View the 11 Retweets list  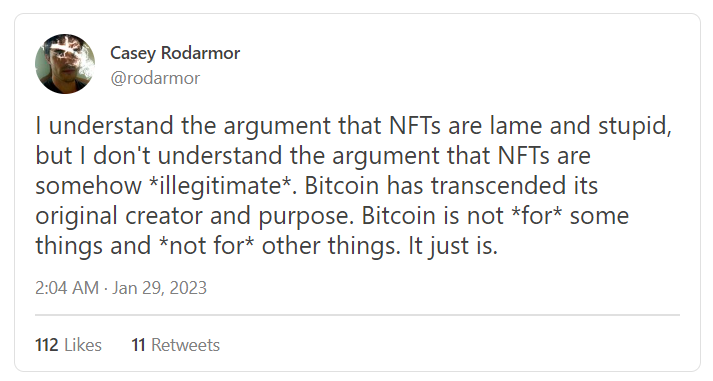[176, 345]
